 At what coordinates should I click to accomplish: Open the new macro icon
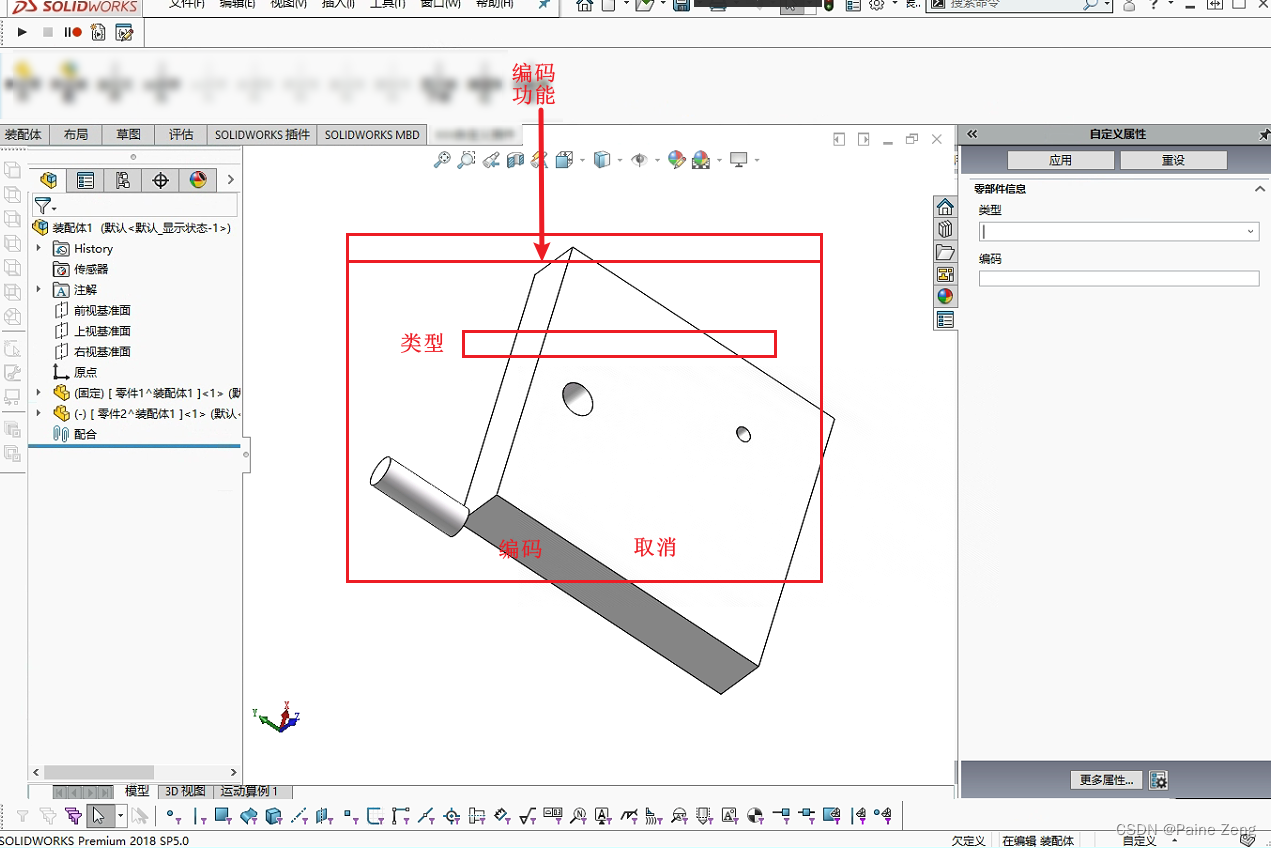click(98, 33)
